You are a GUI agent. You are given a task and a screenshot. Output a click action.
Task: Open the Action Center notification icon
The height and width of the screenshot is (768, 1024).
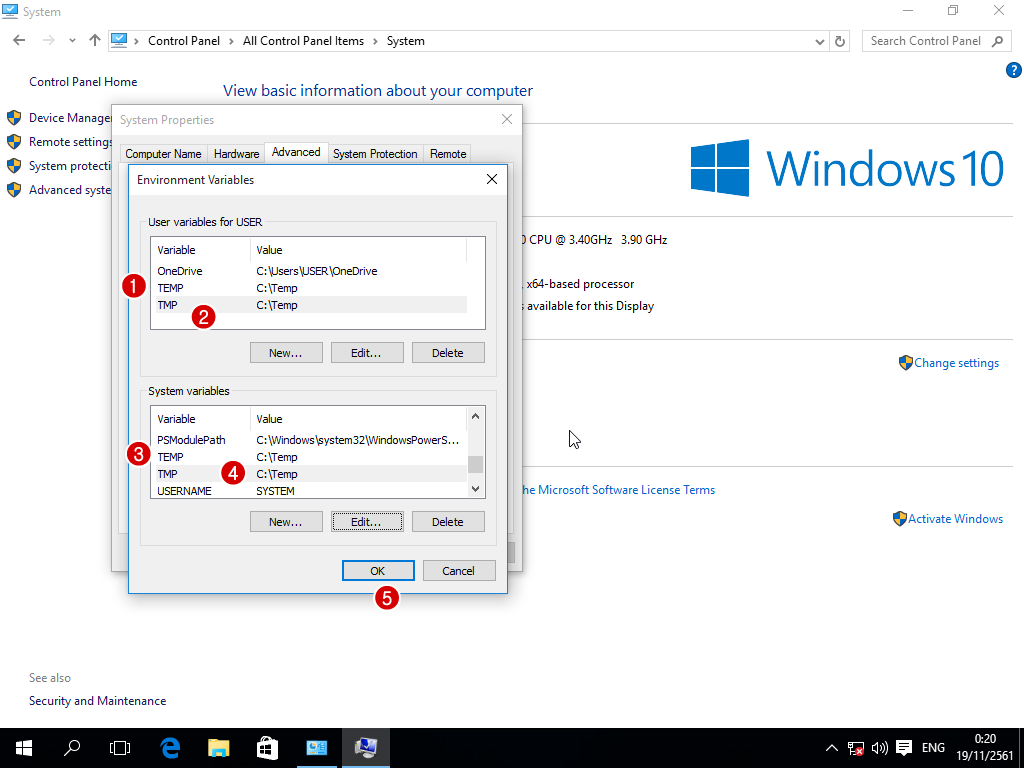coord(904,748)
